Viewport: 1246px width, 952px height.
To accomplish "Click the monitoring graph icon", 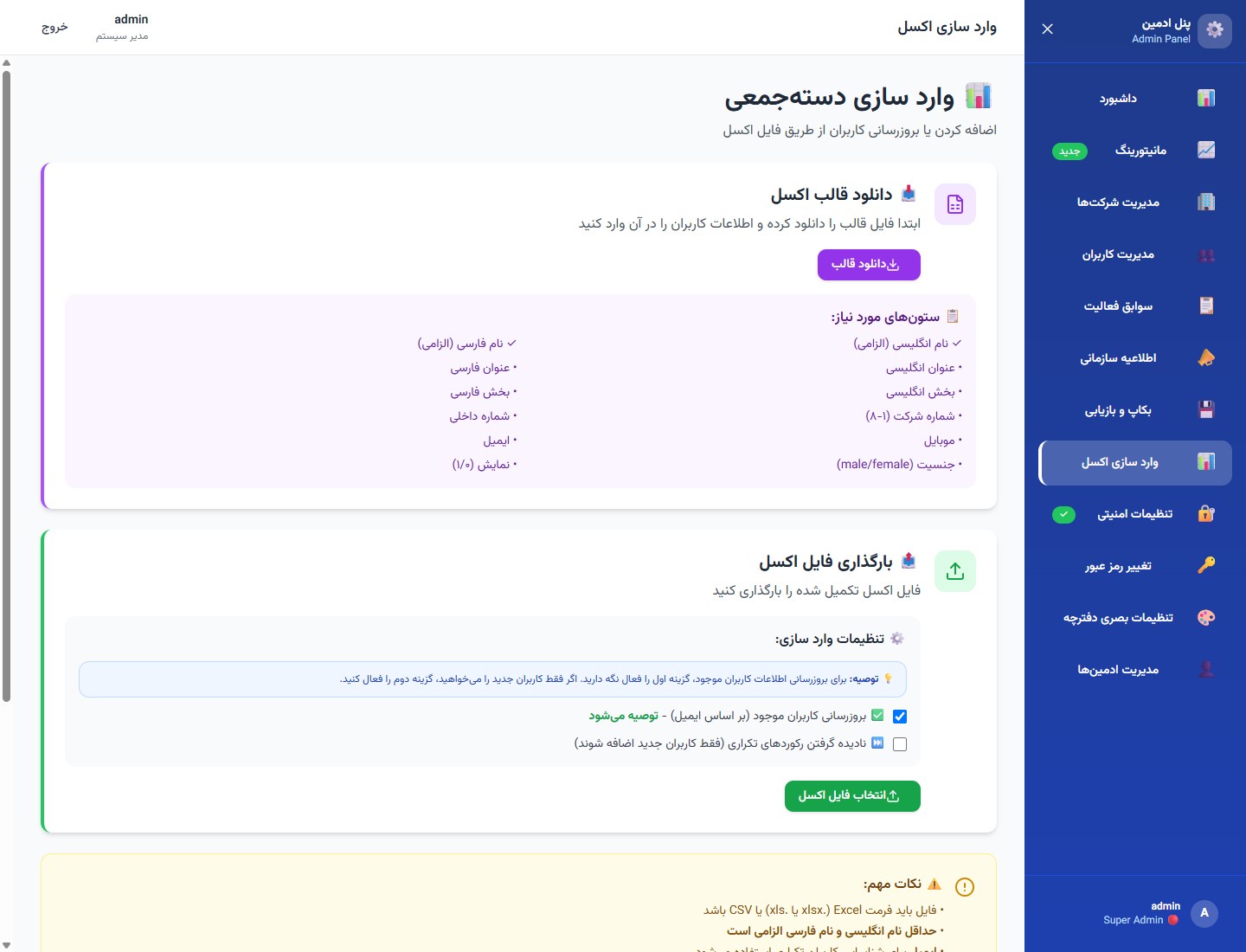I will click(1206, 151).
